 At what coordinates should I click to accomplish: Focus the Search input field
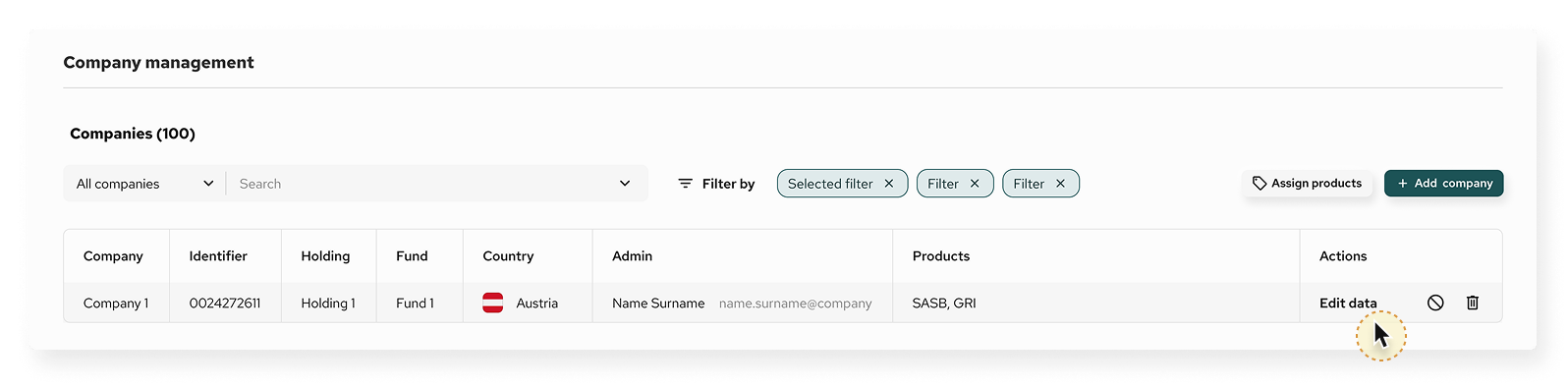click(x=422, y=184)
